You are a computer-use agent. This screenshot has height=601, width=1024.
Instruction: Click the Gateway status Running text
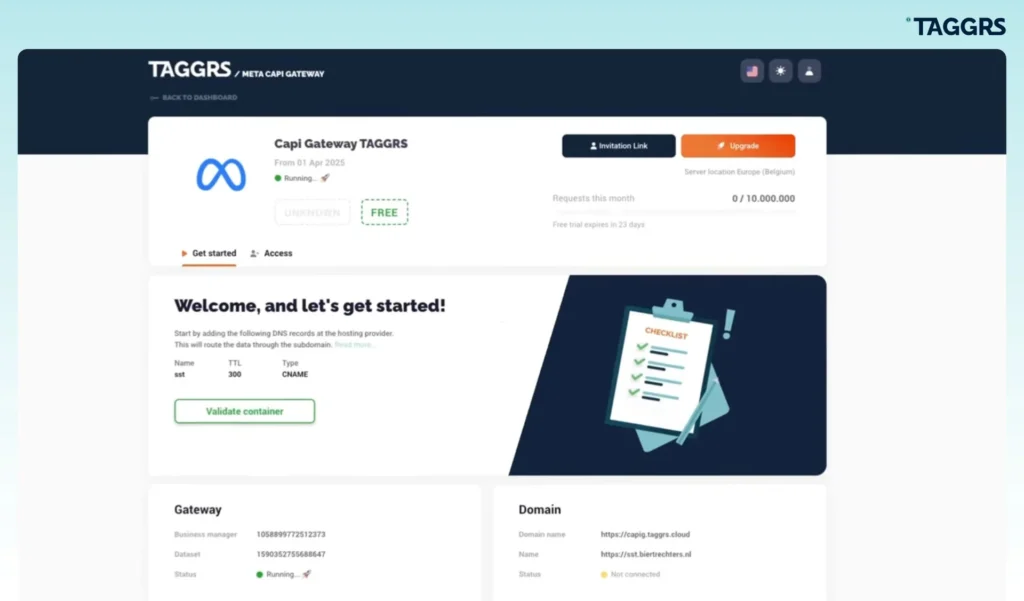tap(283, 574)
